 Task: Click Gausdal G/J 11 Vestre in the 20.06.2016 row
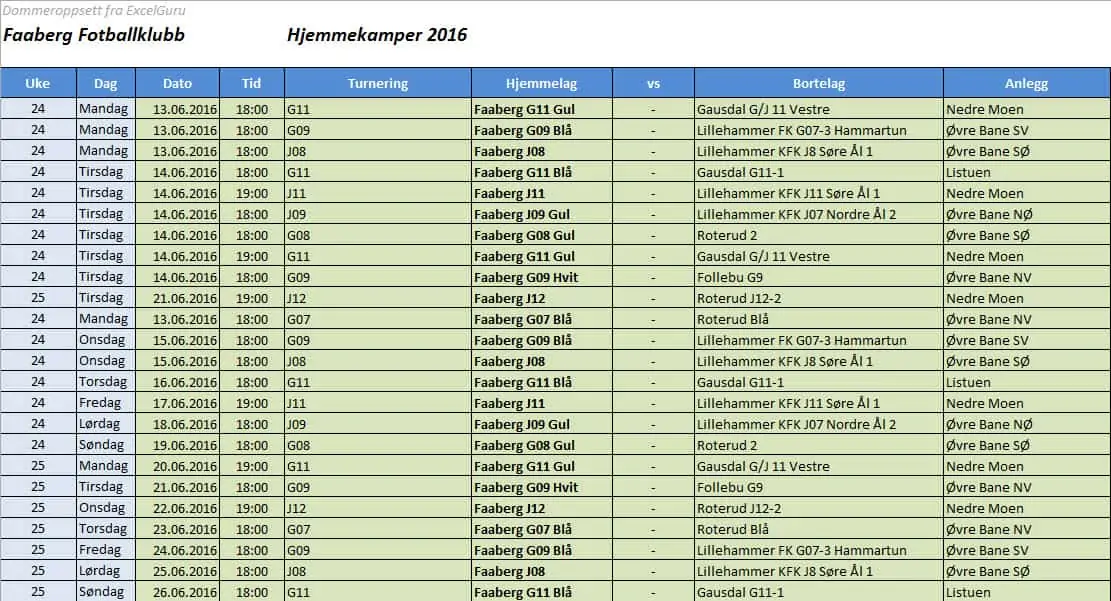(763, 466)
